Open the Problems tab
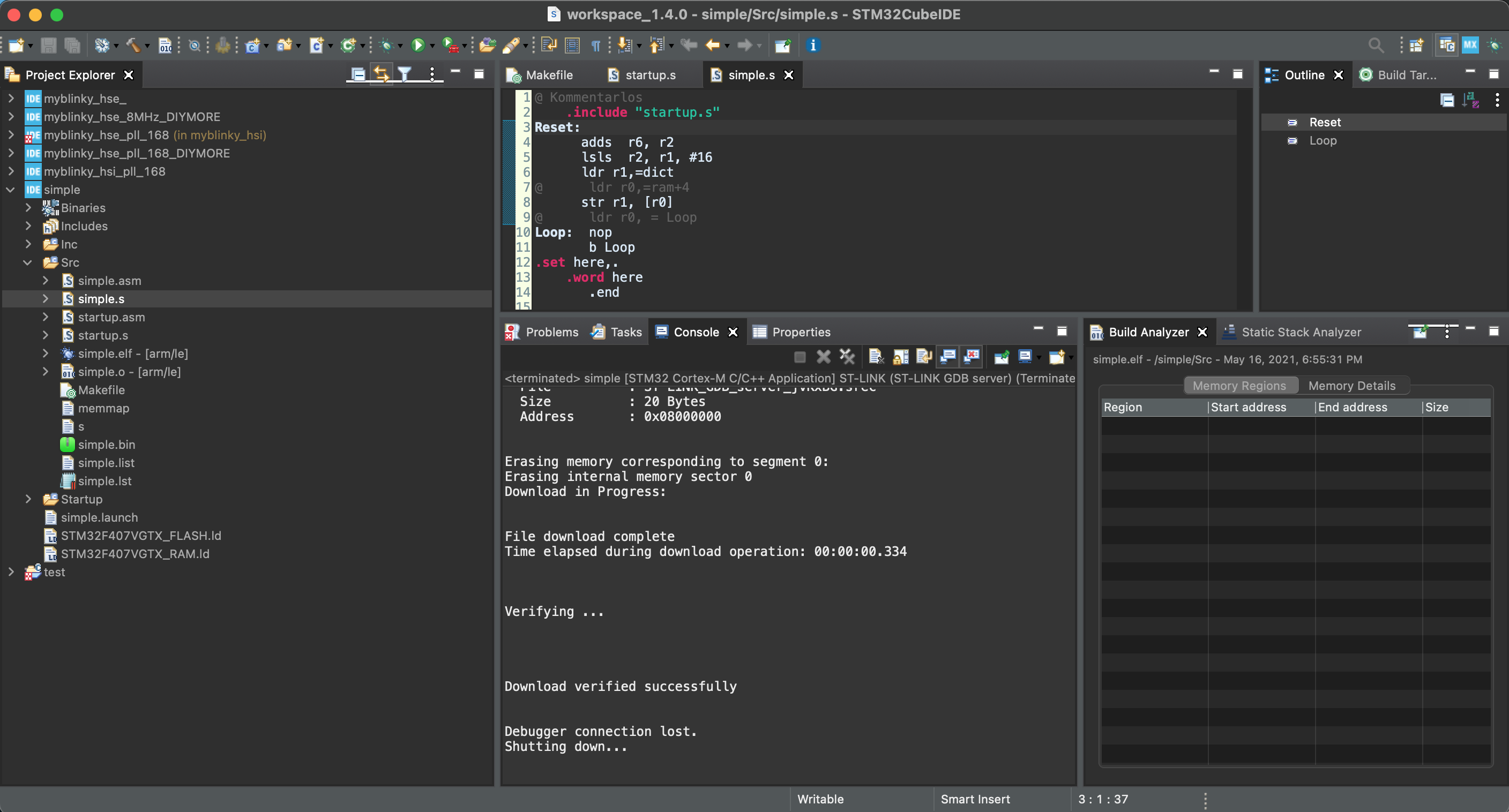1509x812 pixels. point(542,332)
